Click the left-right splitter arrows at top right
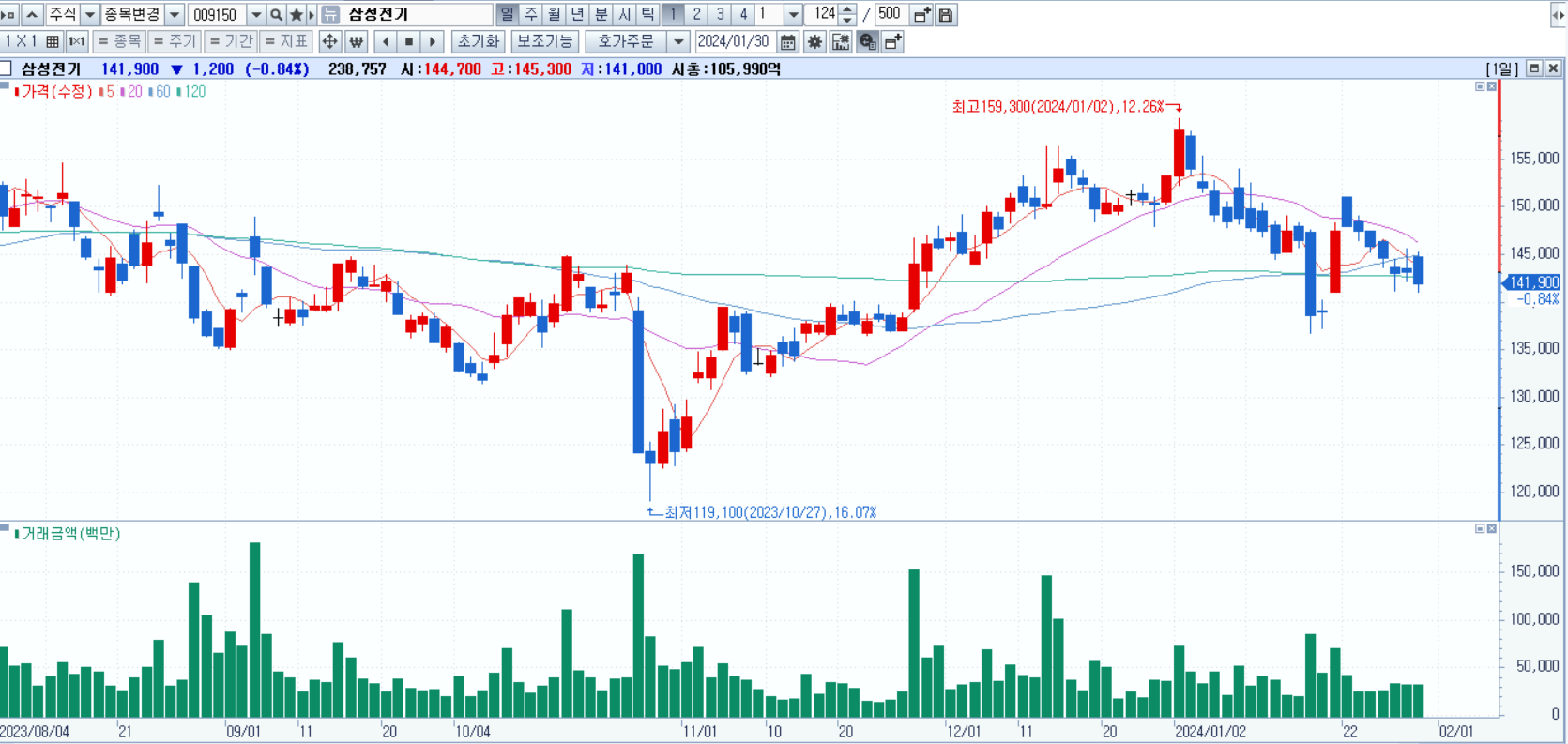 point(1559,15)
